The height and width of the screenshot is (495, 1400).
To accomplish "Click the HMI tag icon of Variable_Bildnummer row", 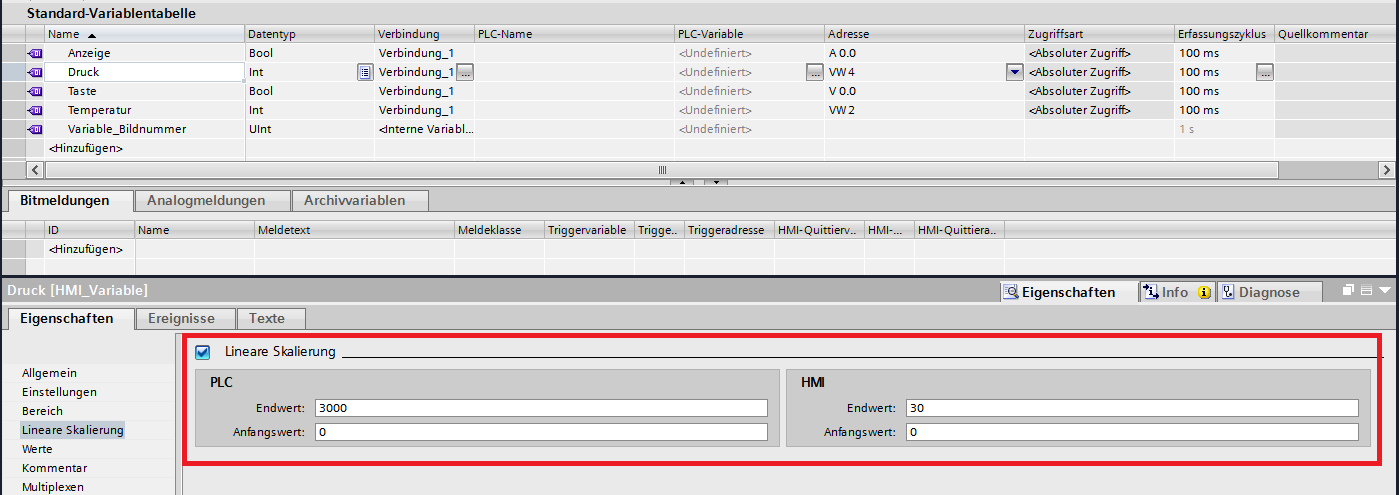I will [35, 129].
